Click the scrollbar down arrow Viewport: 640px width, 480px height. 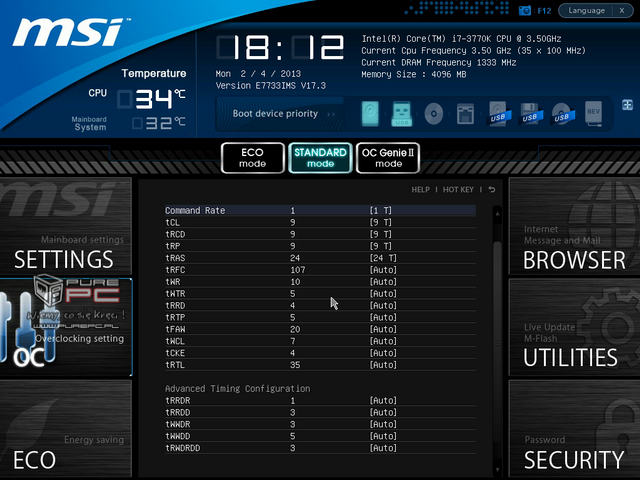click(x=497, y=470)
